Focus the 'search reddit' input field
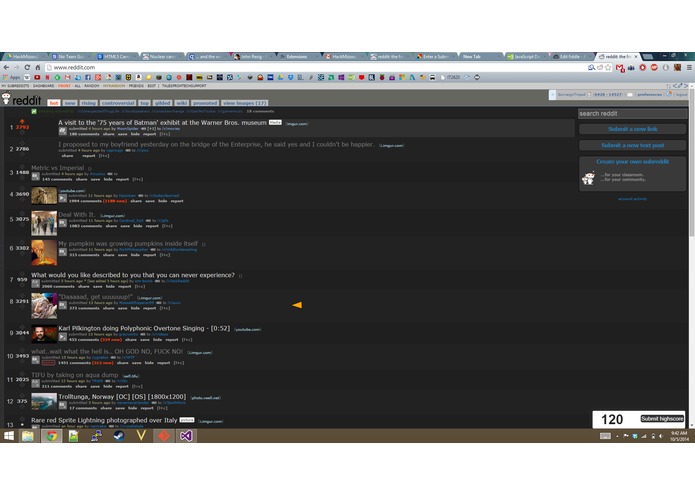This screenshot has width=695, height=494. (633, 113)
